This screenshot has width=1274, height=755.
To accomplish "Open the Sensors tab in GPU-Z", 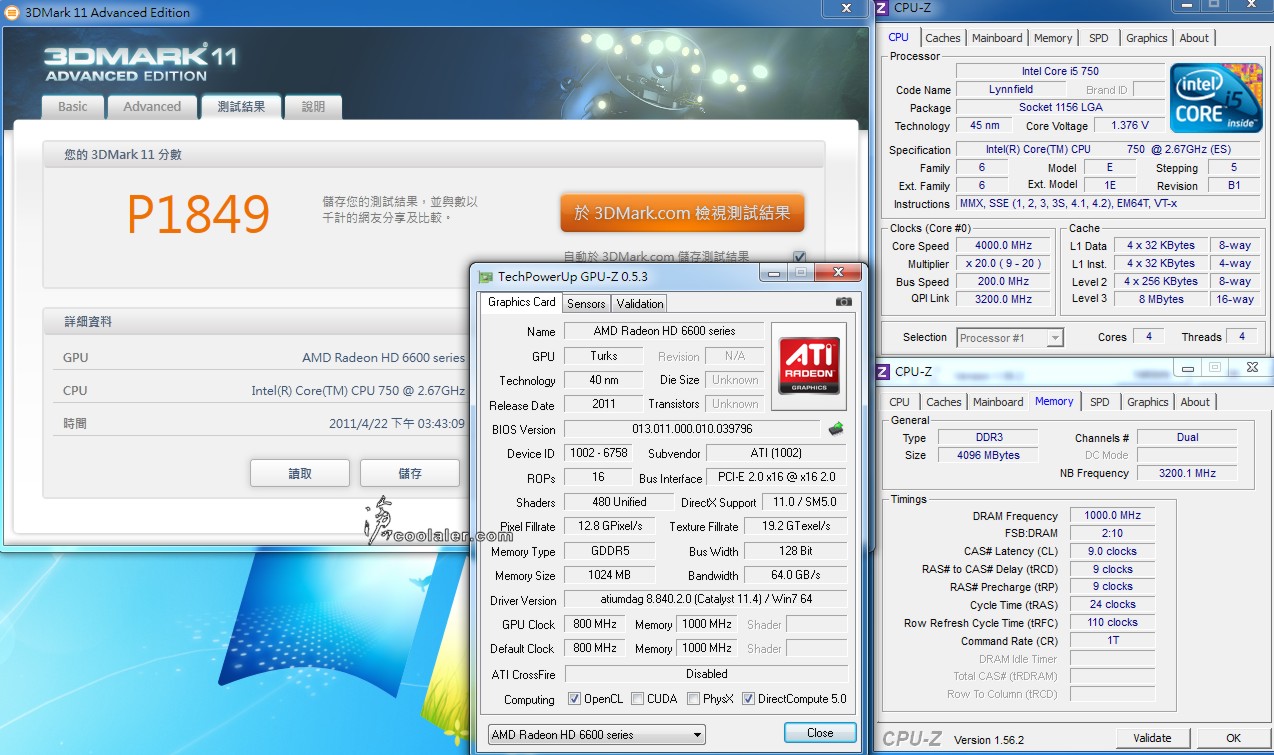I will tap(586, 303).
